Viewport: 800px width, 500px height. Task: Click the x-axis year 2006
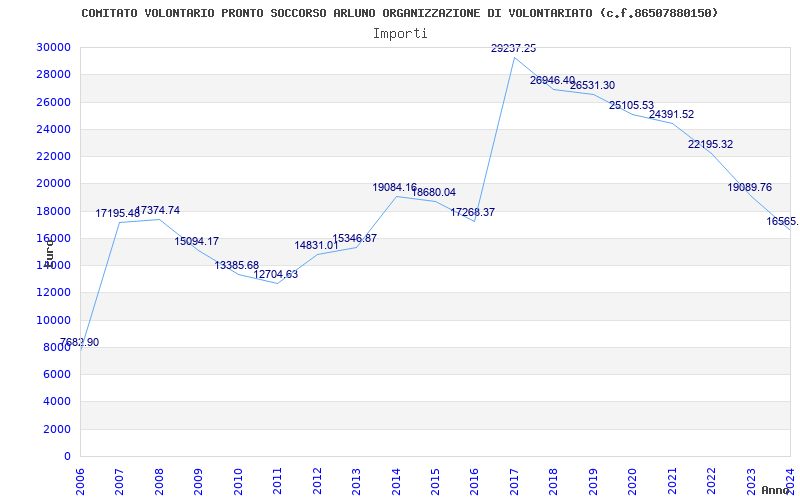coord(81,481)
